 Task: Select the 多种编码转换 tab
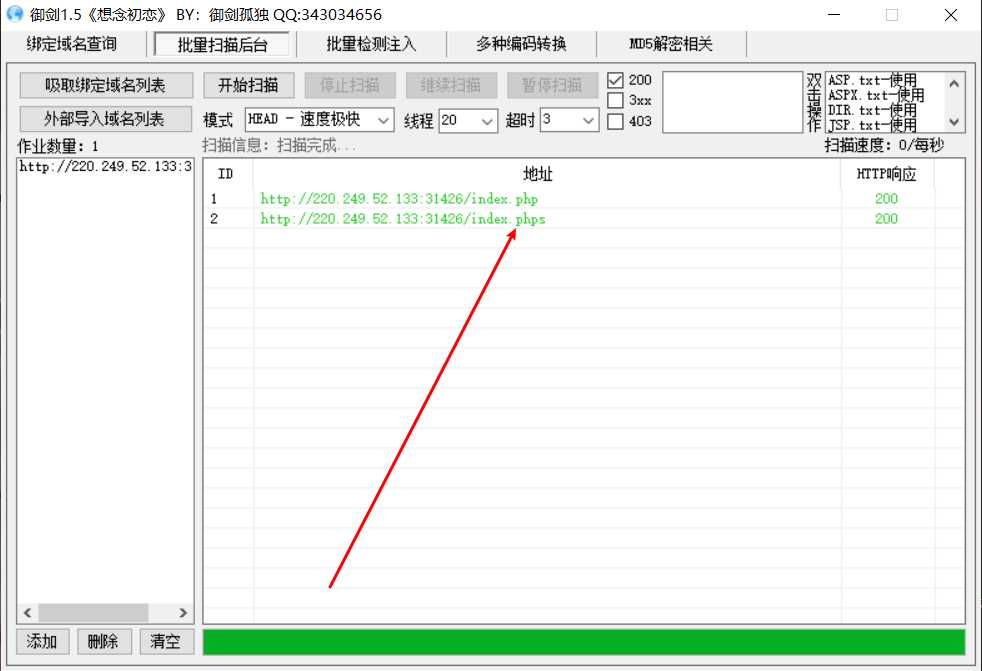(521, 44)
